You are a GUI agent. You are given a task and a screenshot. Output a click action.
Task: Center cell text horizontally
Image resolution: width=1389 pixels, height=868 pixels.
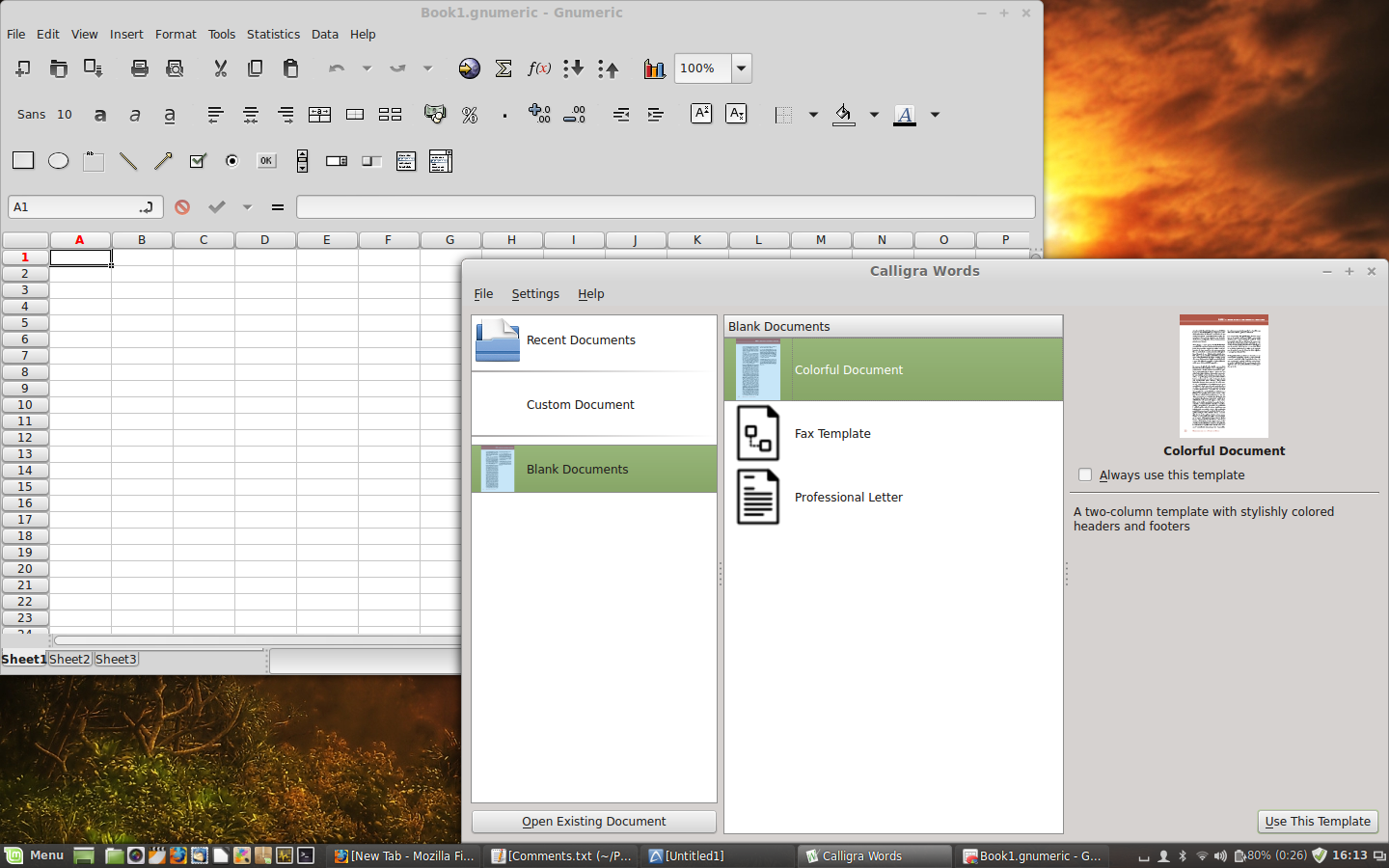[x=251, y=115]
